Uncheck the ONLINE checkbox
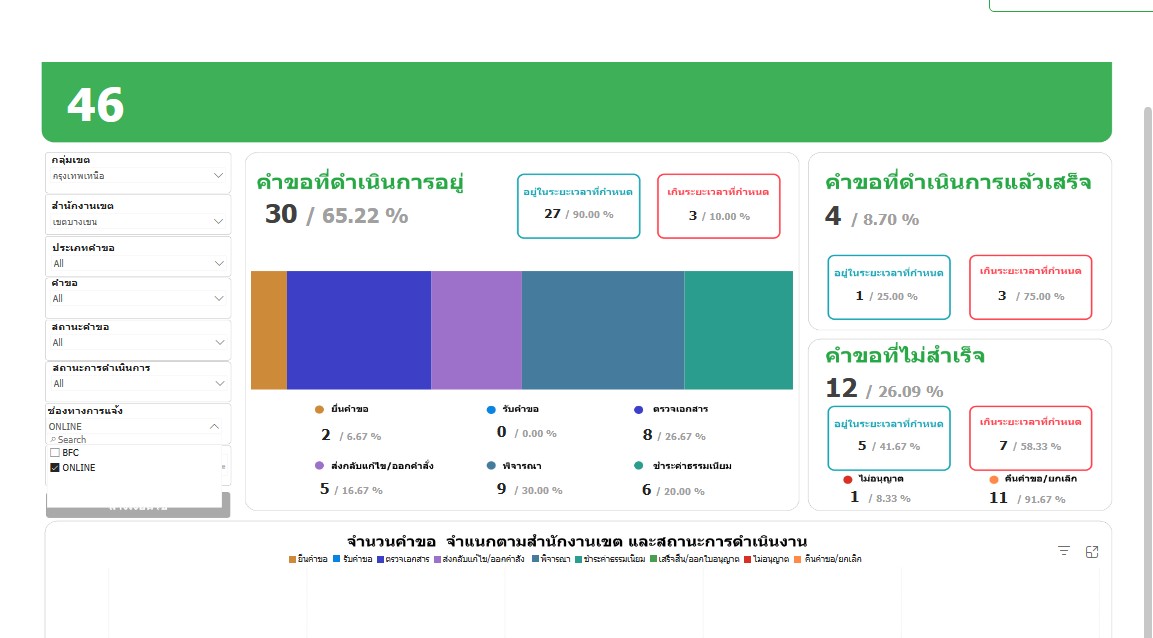This screenshot has width=1153, height=638. [55, 467]
